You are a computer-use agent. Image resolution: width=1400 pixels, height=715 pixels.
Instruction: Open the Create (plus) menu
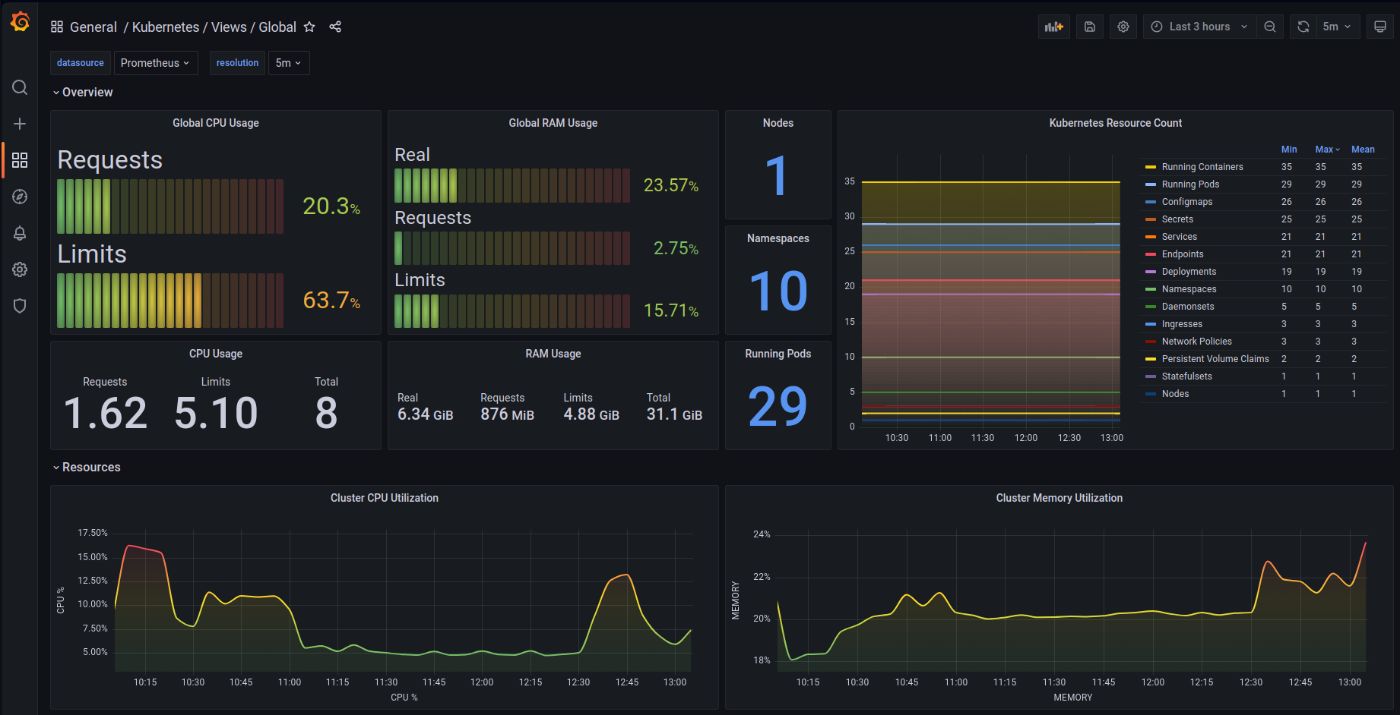coord(19,123)
